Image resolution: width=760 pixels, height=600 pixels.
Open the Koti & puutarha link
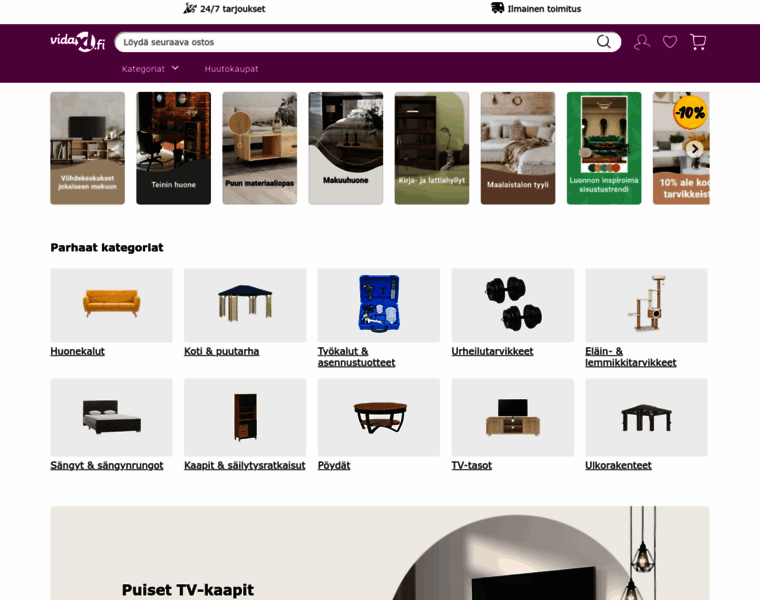222,351
